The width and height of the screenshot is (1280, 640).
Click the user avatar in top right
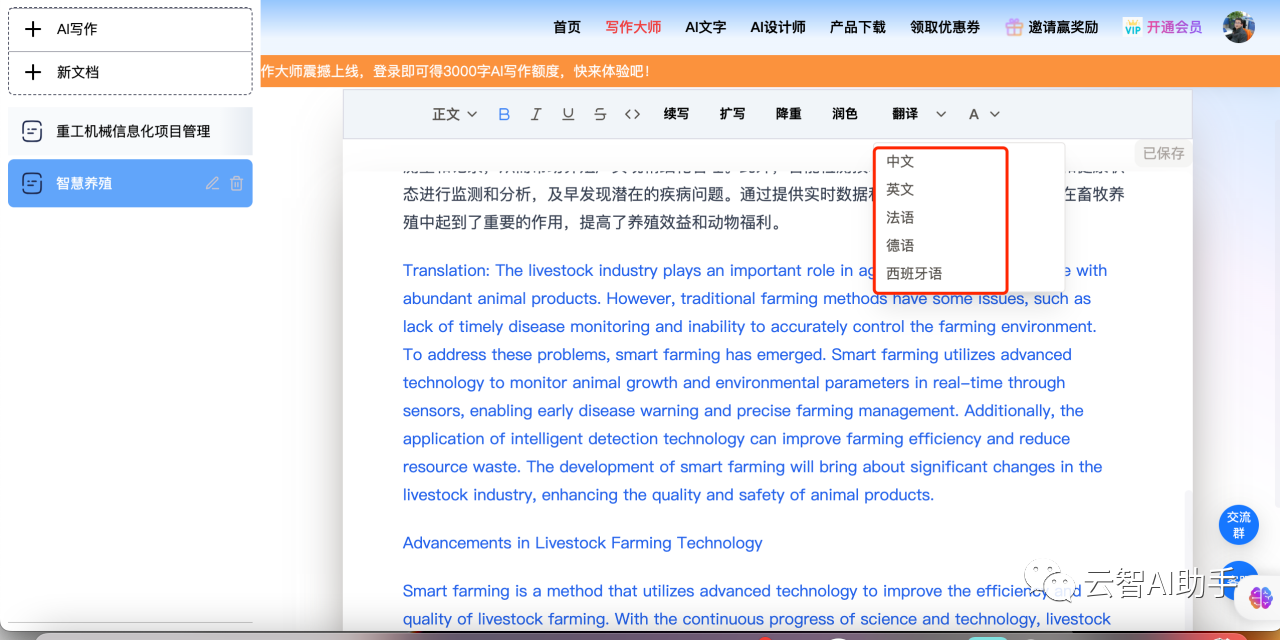click(x=1238, y=26)
